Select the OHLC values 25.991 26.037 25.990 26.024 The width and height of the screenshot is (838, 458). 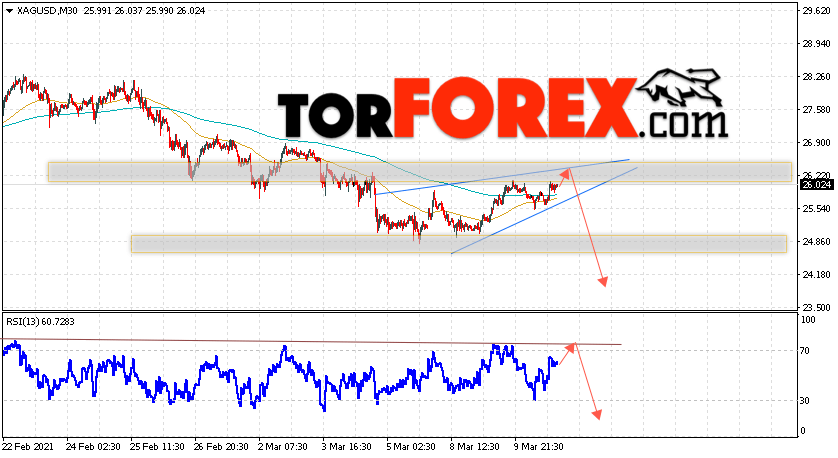coord(144,11)
